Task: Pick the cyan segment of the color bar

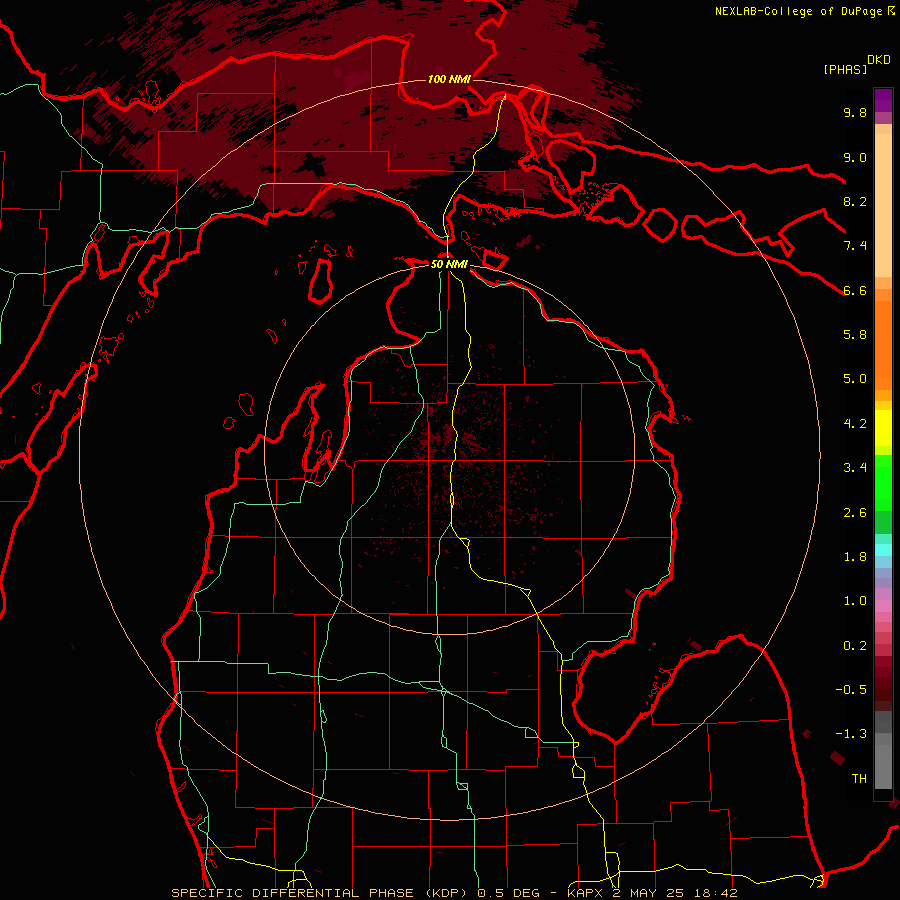Action: [x=883, y=550]
